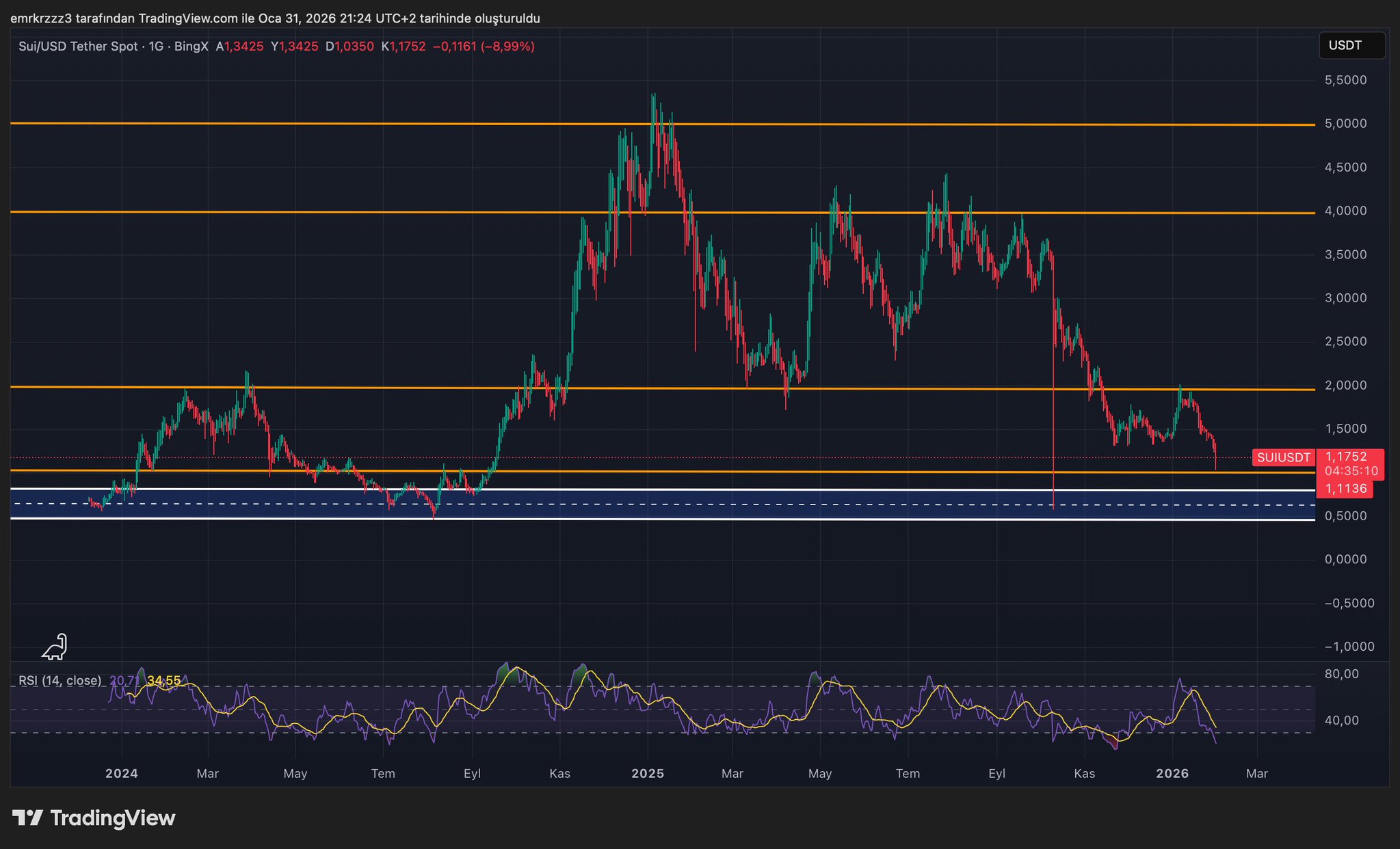Click the yellow RSI value 34,55
The width and height of the screenshot is (1400, 849).
(x=163, y=681)
